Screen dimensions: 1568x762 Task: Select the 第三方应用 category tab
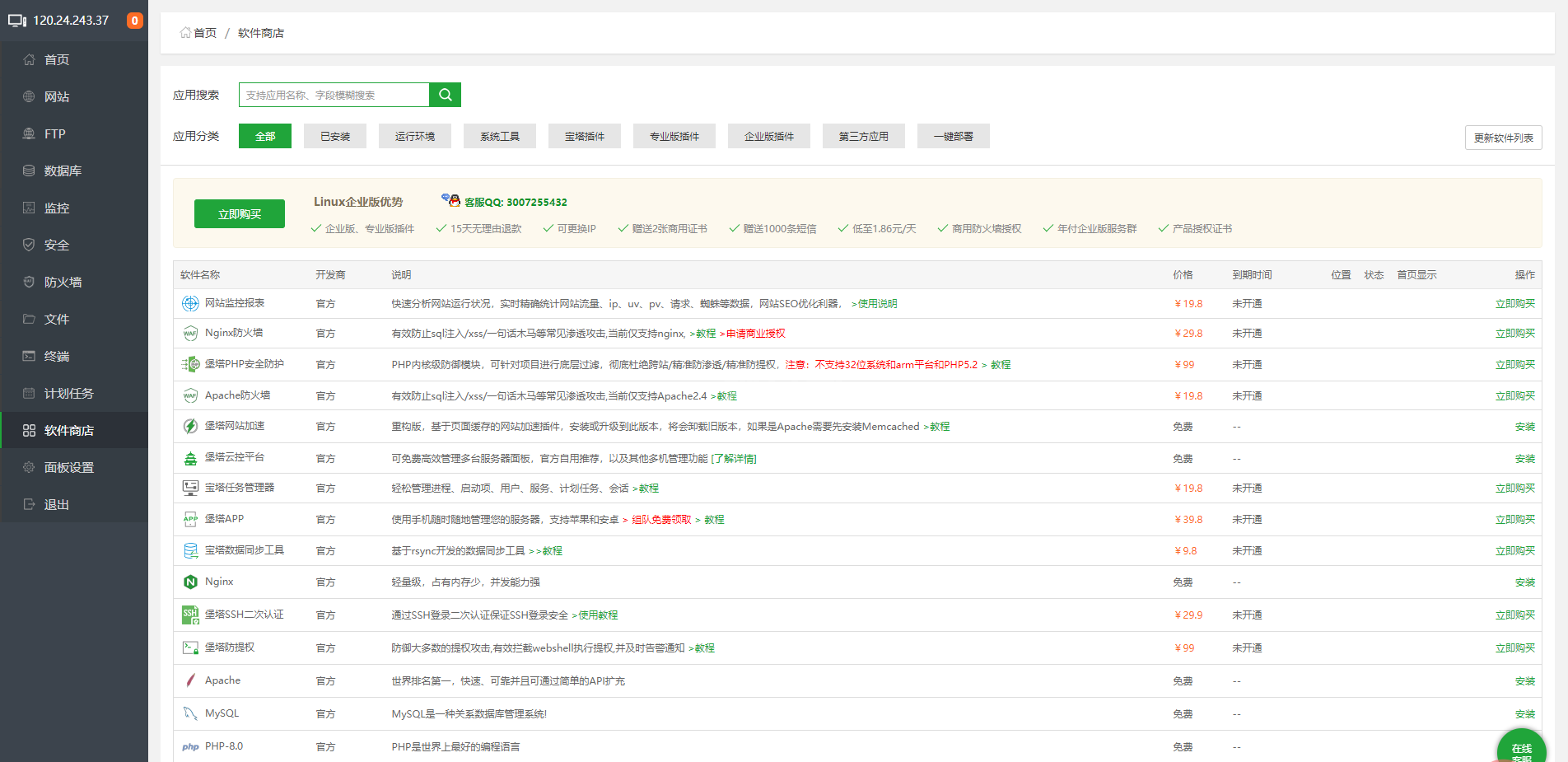point(864,136)
